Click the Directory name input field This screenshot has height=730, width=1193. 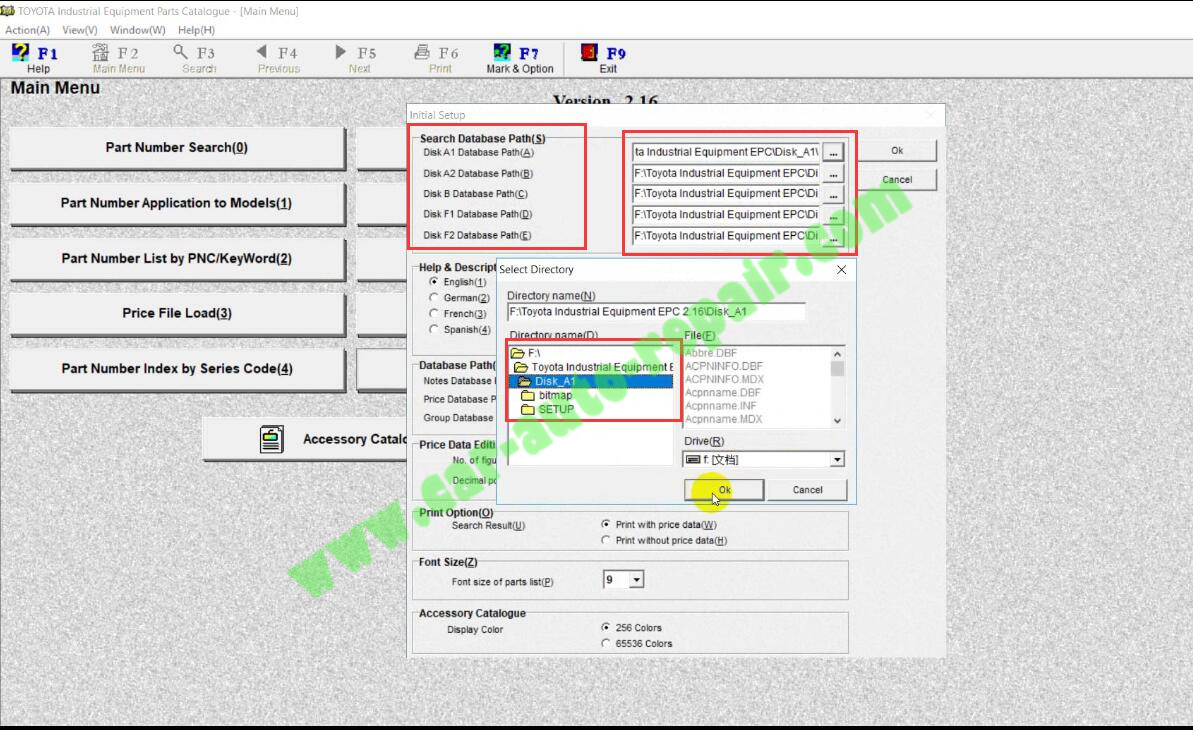[656, 312]
